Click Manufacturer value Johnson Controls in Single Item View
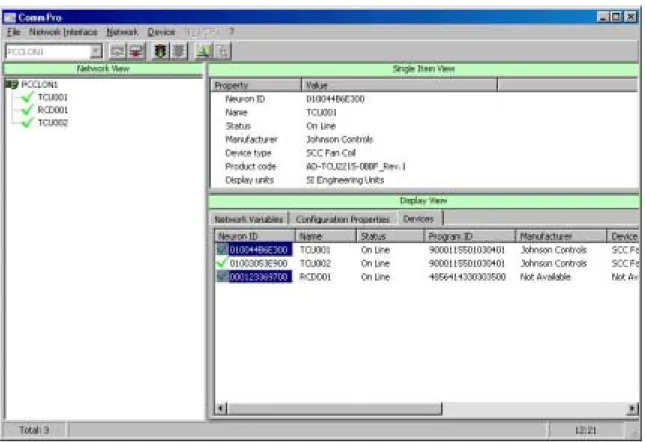The height and width of the screenshot is (442, 645). coord(339,139)
